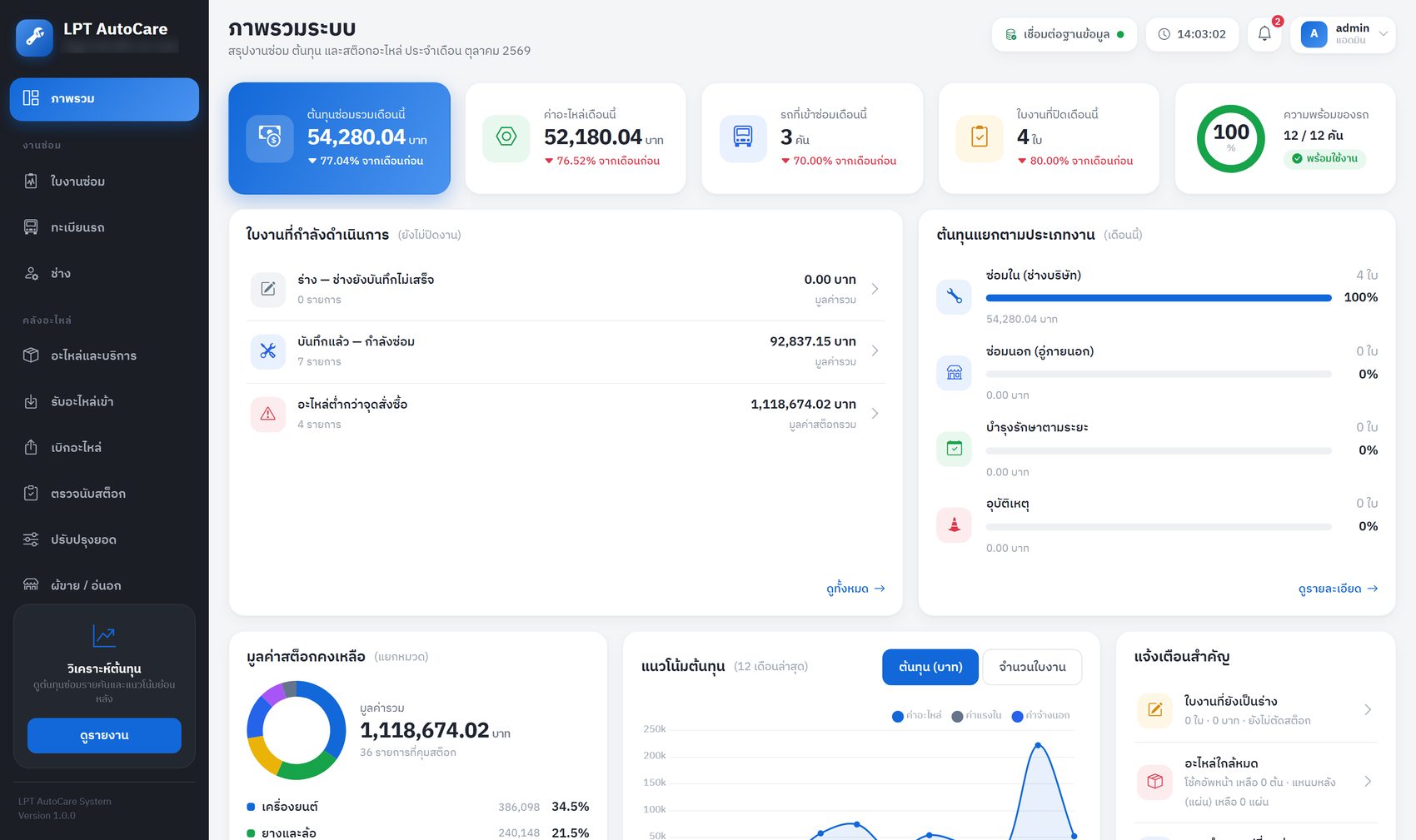Toggle the ค่าอะไหล่ legend series
The image size is (1416, 840).
coord(916,716)
